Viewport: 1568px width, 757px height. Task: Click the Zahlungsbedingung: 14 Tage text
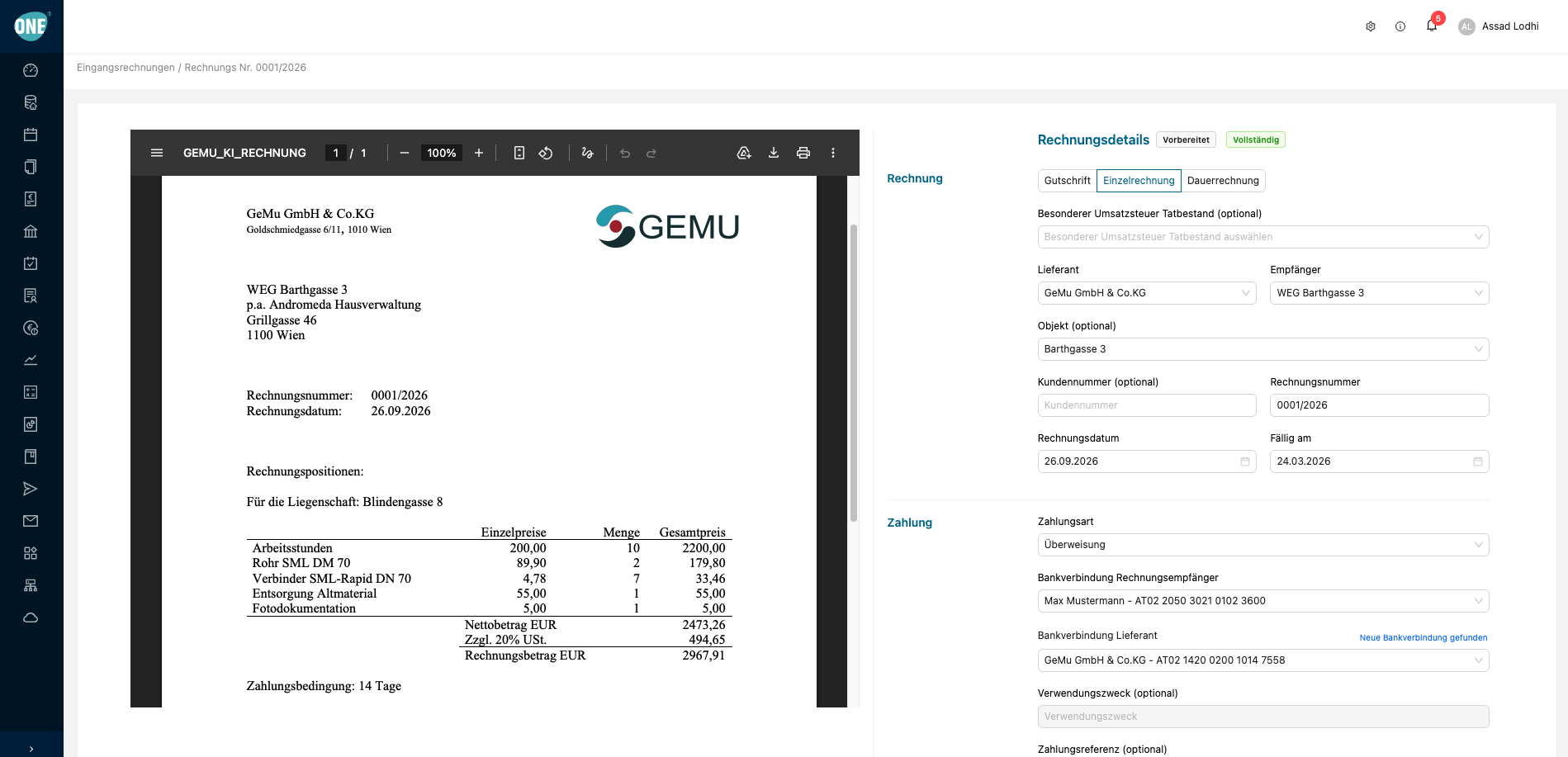[x=324, y=686]
